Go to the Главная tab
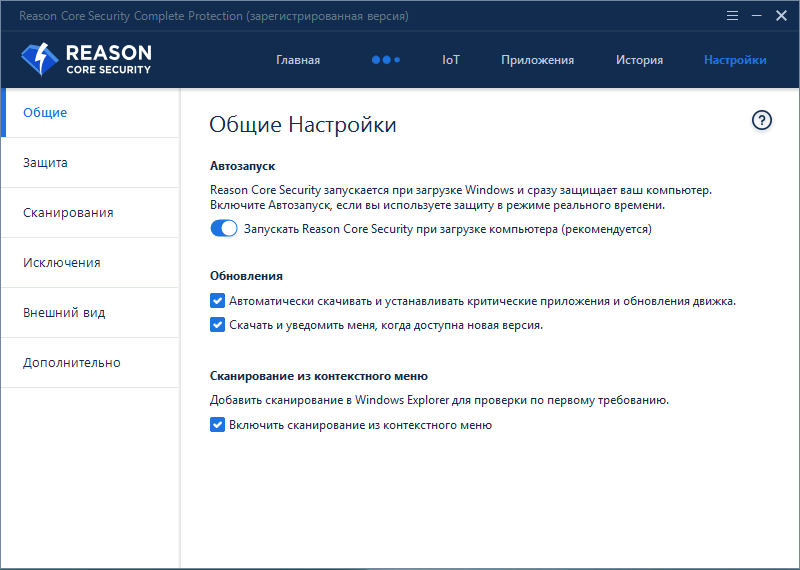The width and height of the screenshot is (800, 570). point(298,60)
